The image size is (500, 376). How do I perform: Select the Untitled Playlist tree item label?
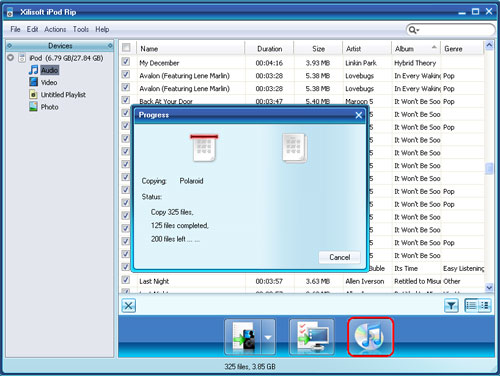coord(63,95)
